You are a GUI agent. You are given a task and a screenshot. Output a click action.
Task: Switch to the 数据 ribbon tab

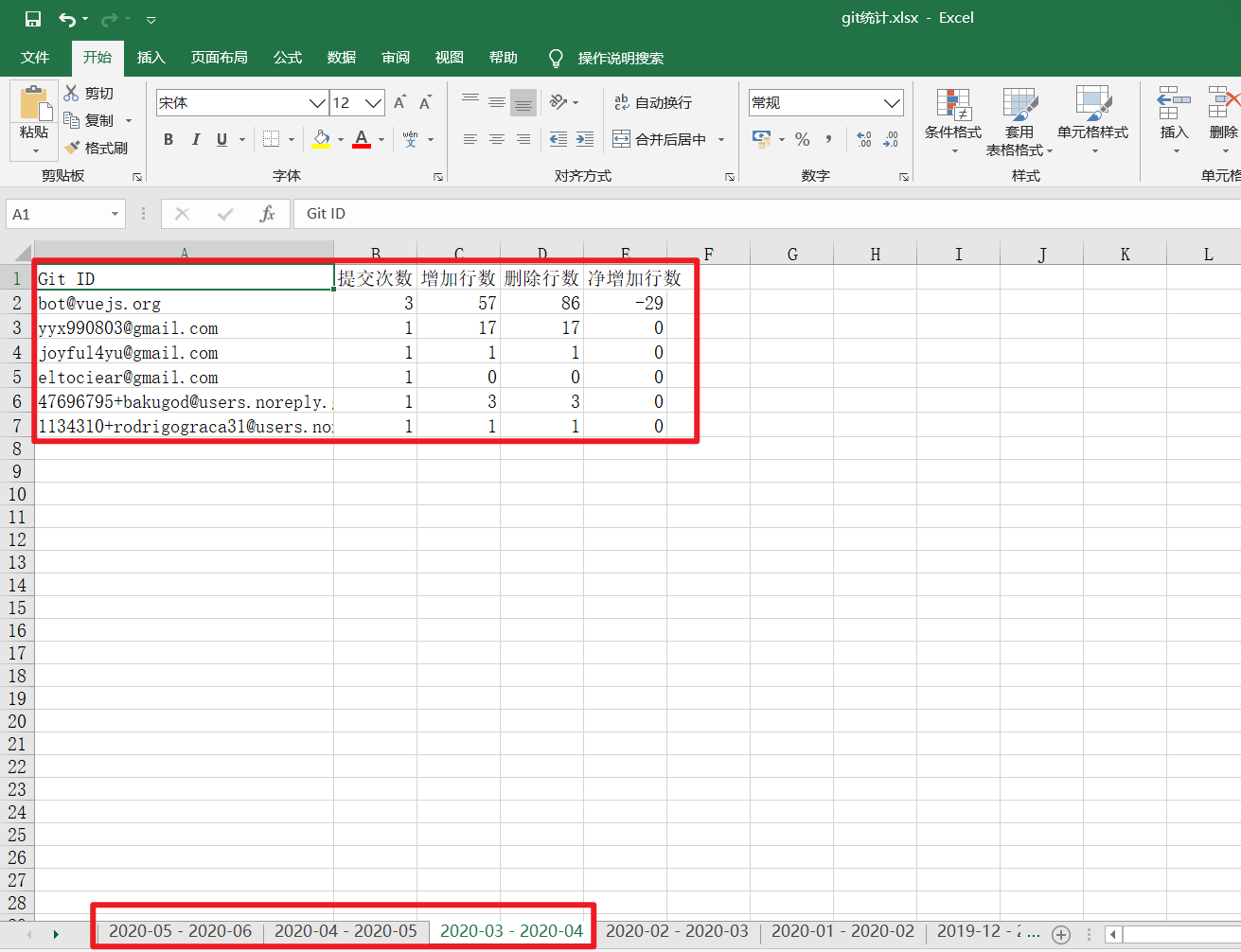pyautogui.click(x=342, y=58)
